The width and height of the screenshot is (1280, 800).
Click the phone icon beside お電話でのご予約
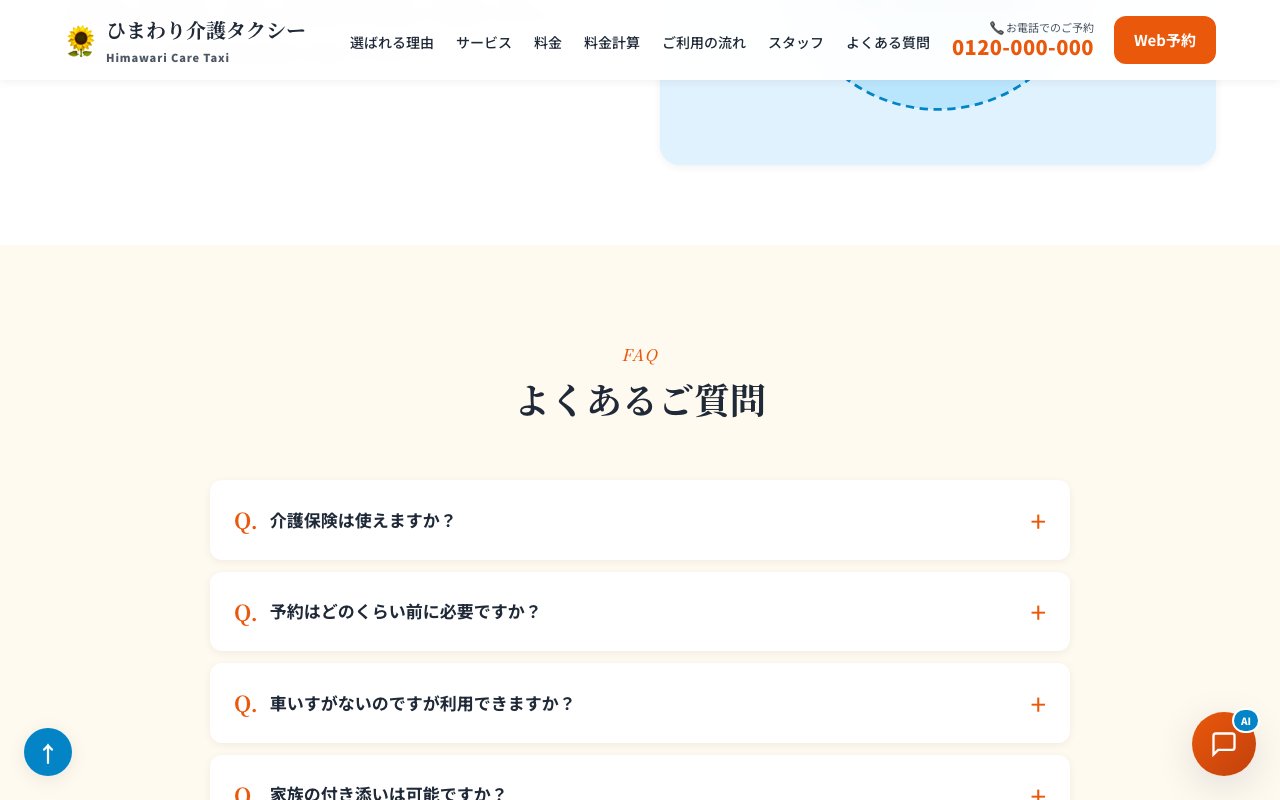[996, 28]
